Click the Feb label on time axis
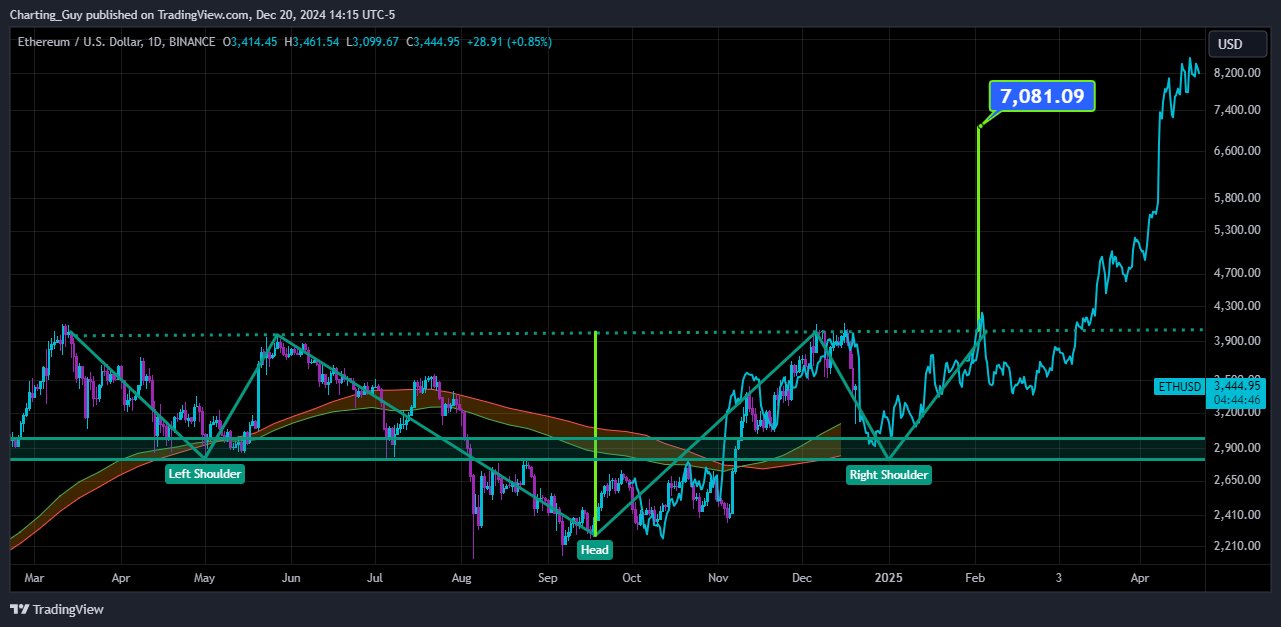This screenshot has width=1281, height=627. 977,578
